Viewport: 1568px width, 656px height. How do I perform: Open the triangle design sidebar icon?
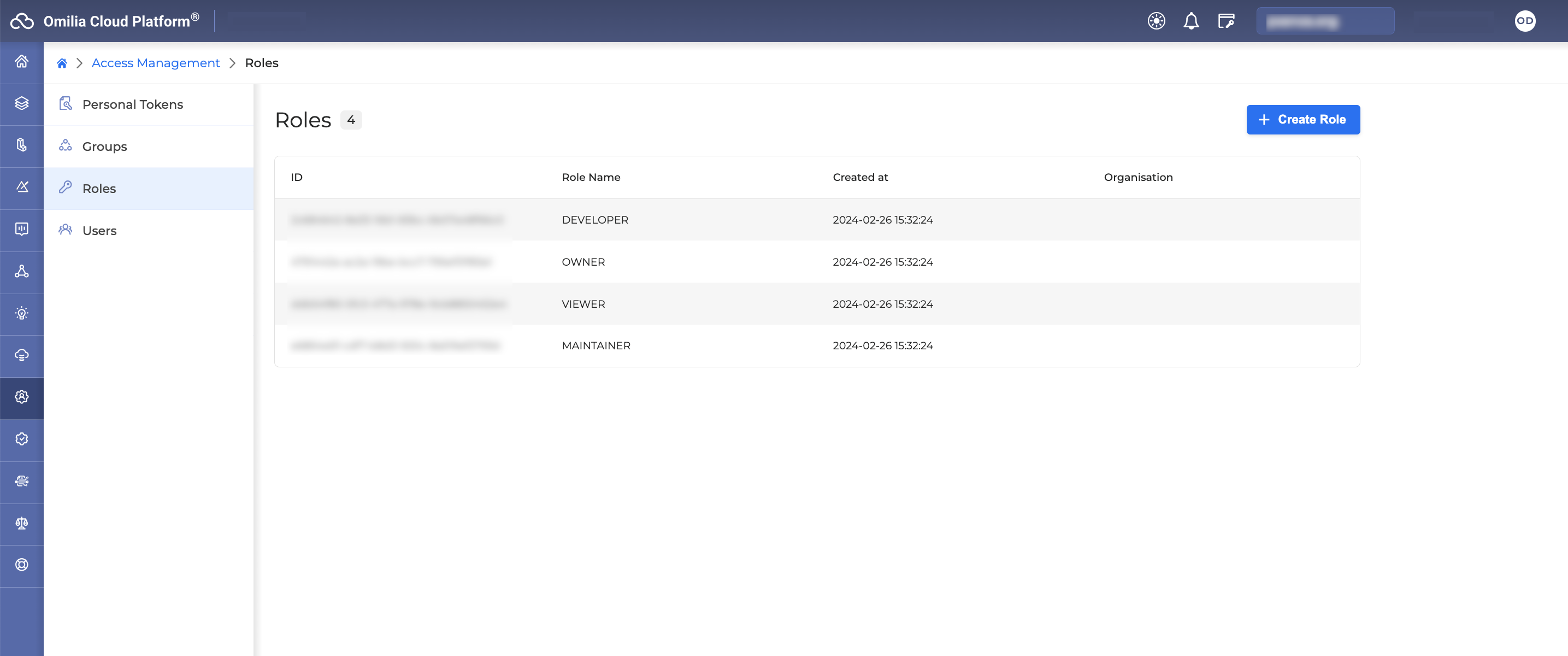(22, 187)
